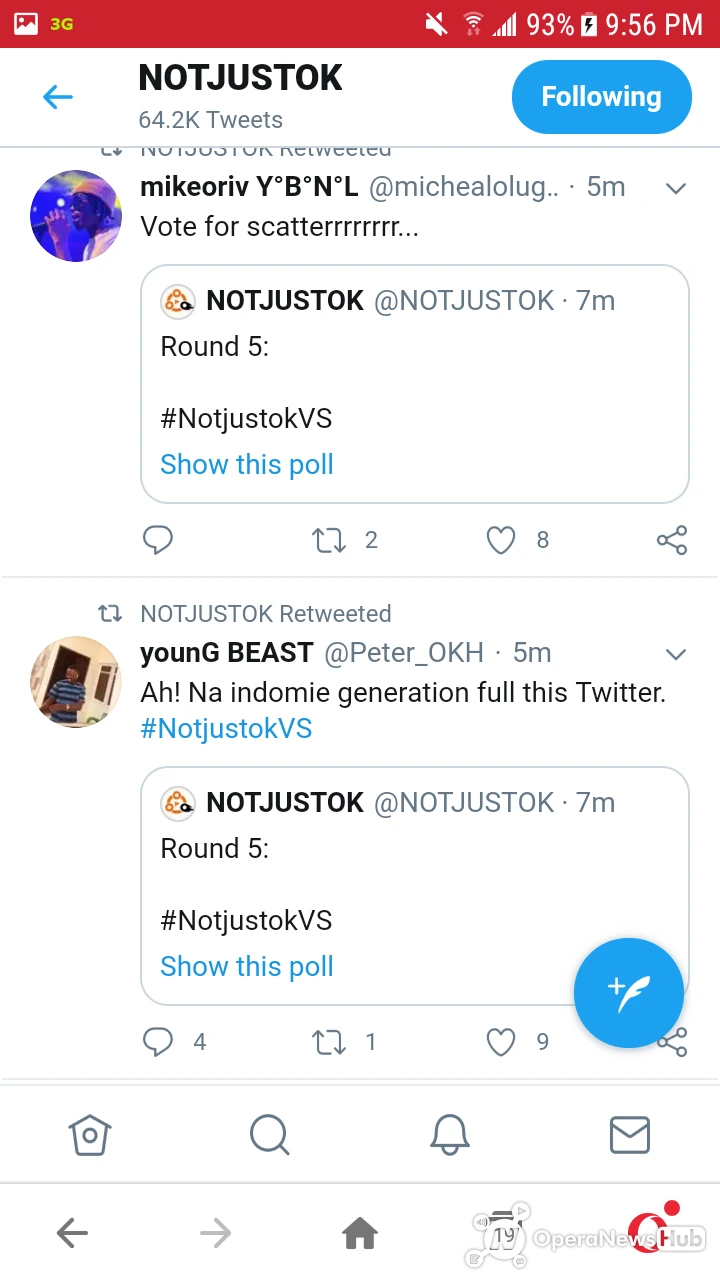
Task: Retweet mikeoriv's tweet with 2 retweets
Action: coord(329,540)
